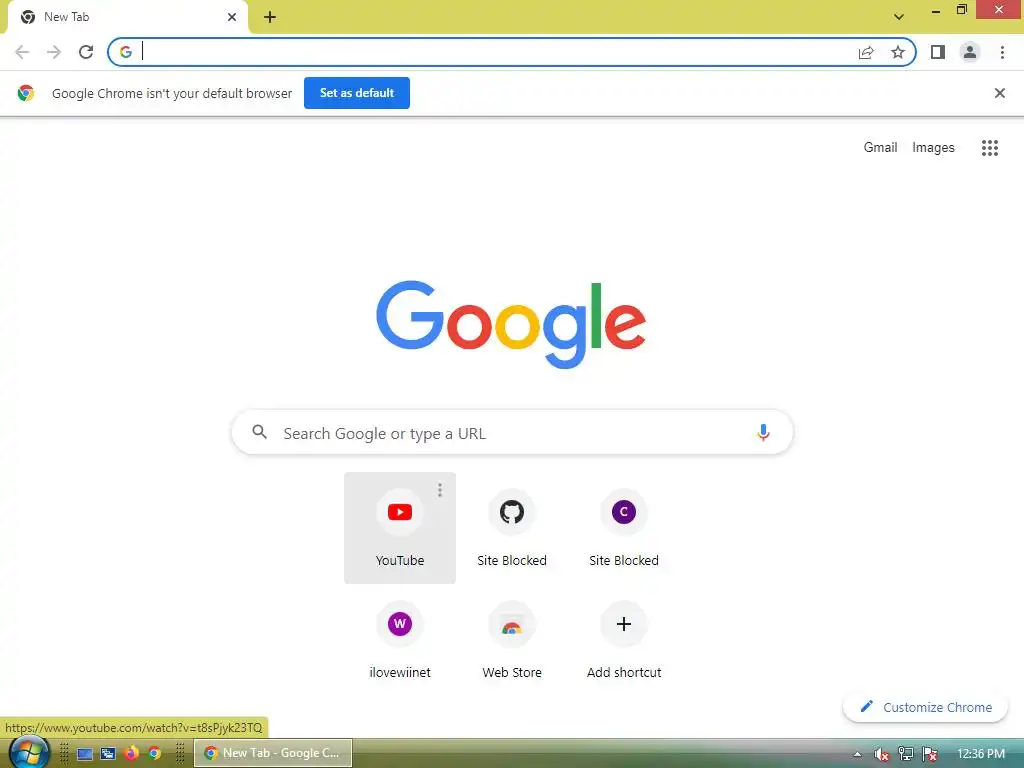Click Show Desktop icon in quick launch
The width and height of the screenshot is (1024, 768).
(84, 754)
